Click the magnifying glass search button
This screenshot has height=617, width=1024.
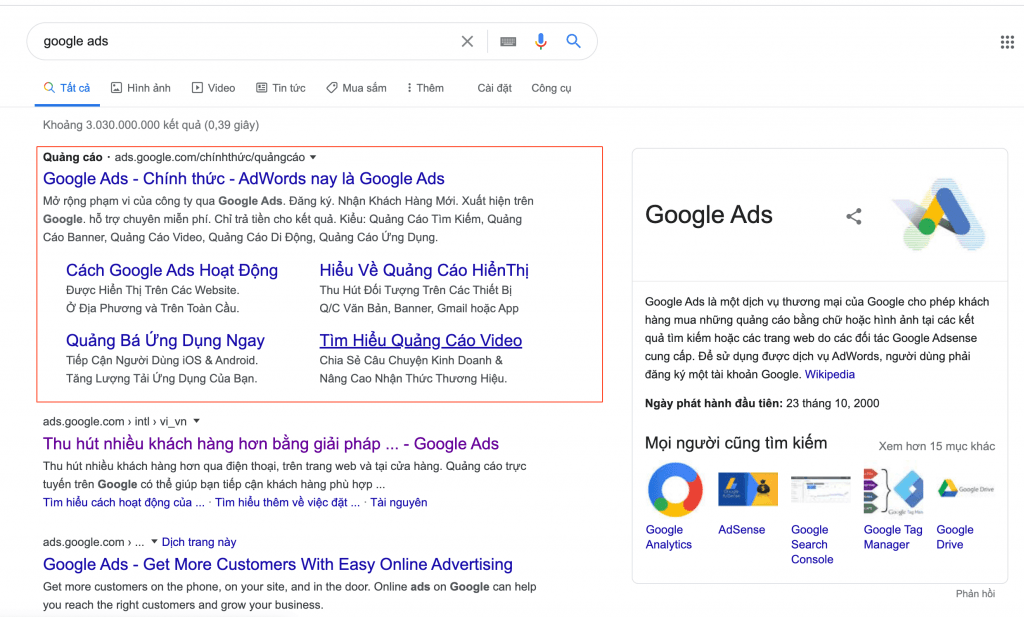[573, 42]
